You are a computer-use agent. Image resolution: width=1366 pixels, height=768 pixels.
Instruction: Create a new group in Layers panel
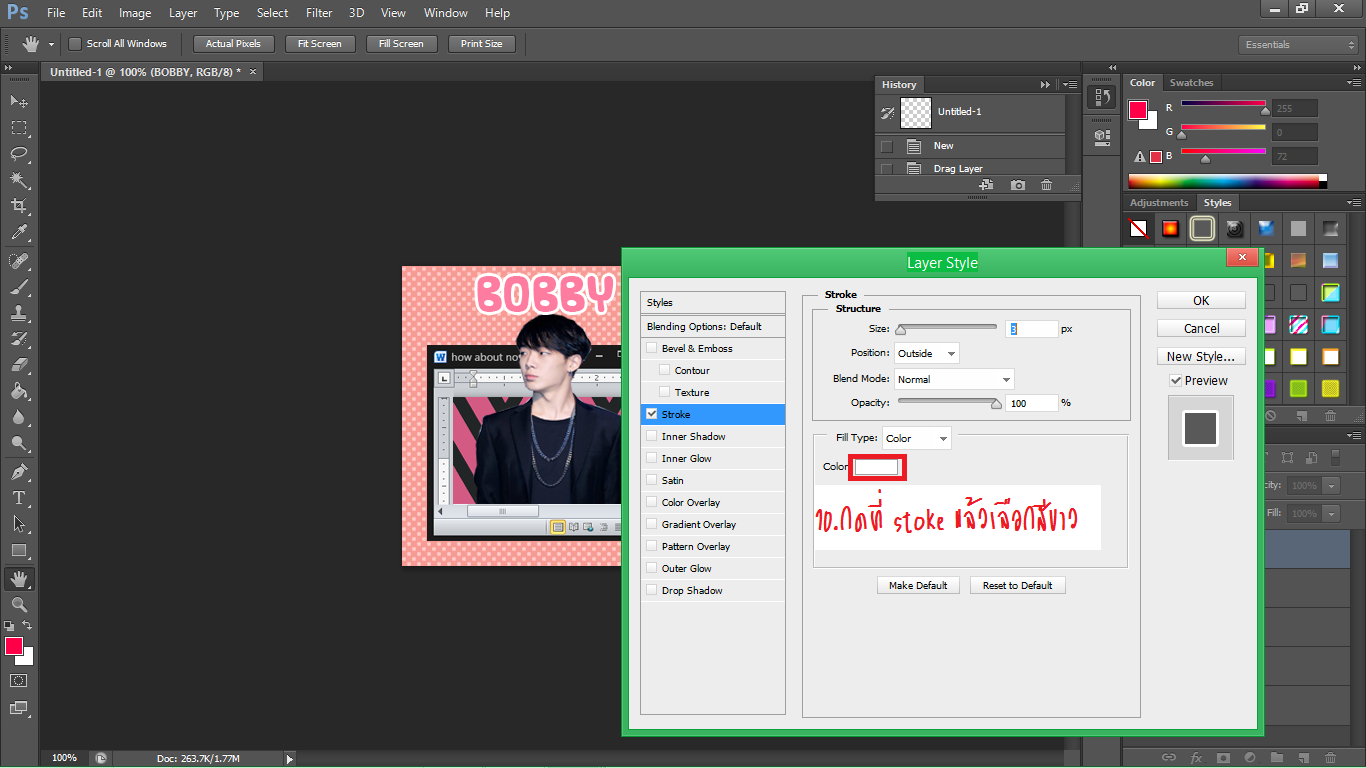click(1277, 757)
